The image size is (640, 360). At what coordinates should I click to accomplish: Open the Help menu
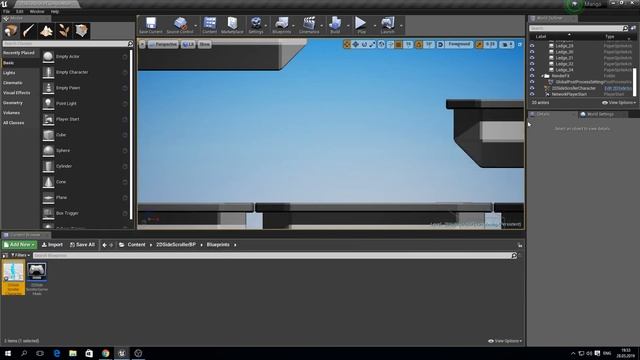(x=55, y=11)
